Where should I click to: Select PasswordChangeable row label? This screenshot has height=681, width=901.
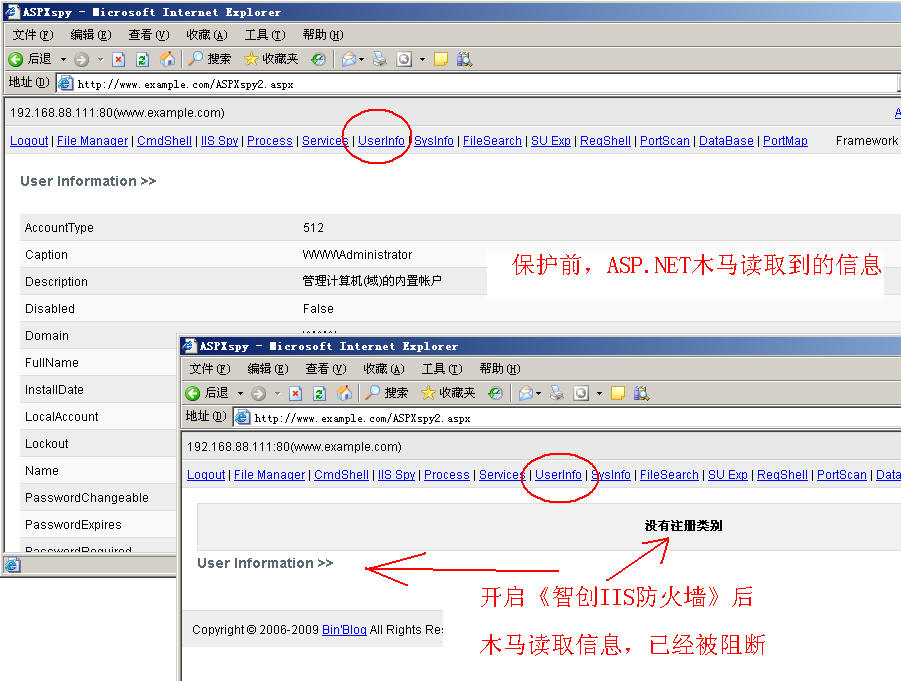[x=87, y=498]
